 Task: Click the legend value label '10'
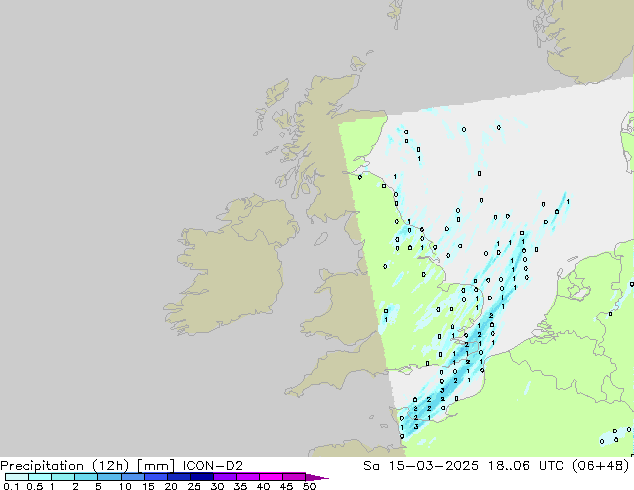click(125, 486)
